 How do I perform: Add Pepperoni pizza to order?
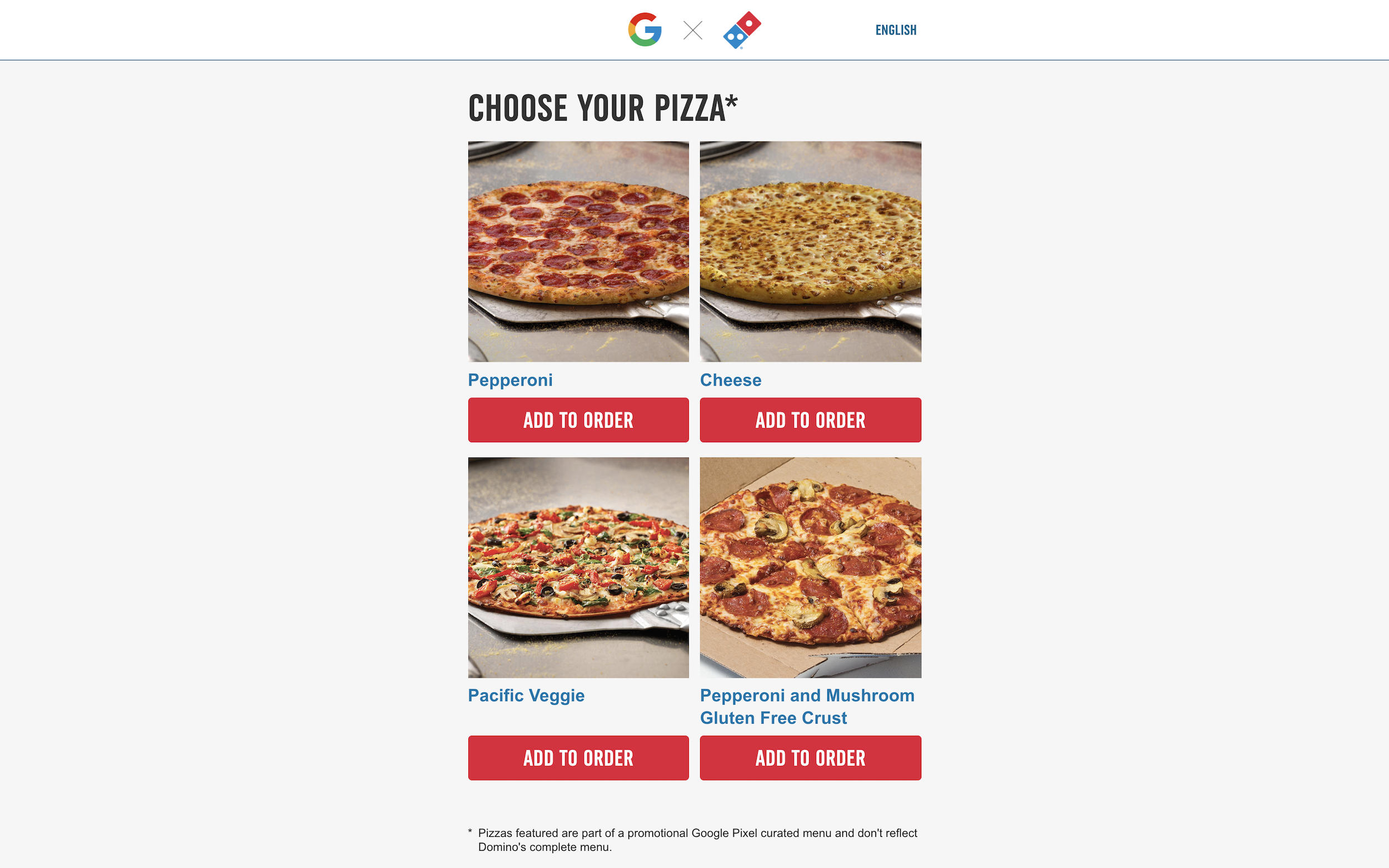(578, 419)
